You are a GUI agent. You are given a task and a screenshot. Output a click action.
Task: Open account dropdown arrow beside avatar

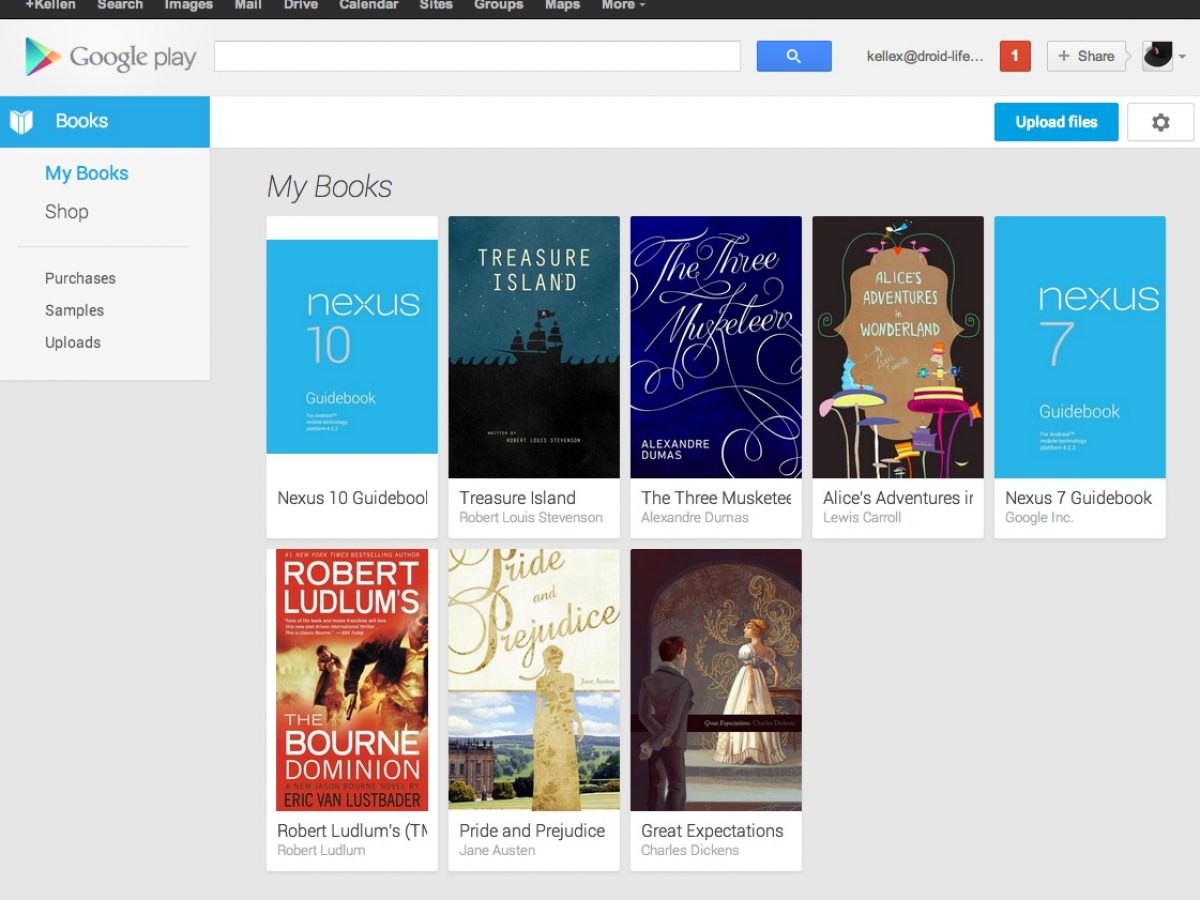[x=1182, y=57]
